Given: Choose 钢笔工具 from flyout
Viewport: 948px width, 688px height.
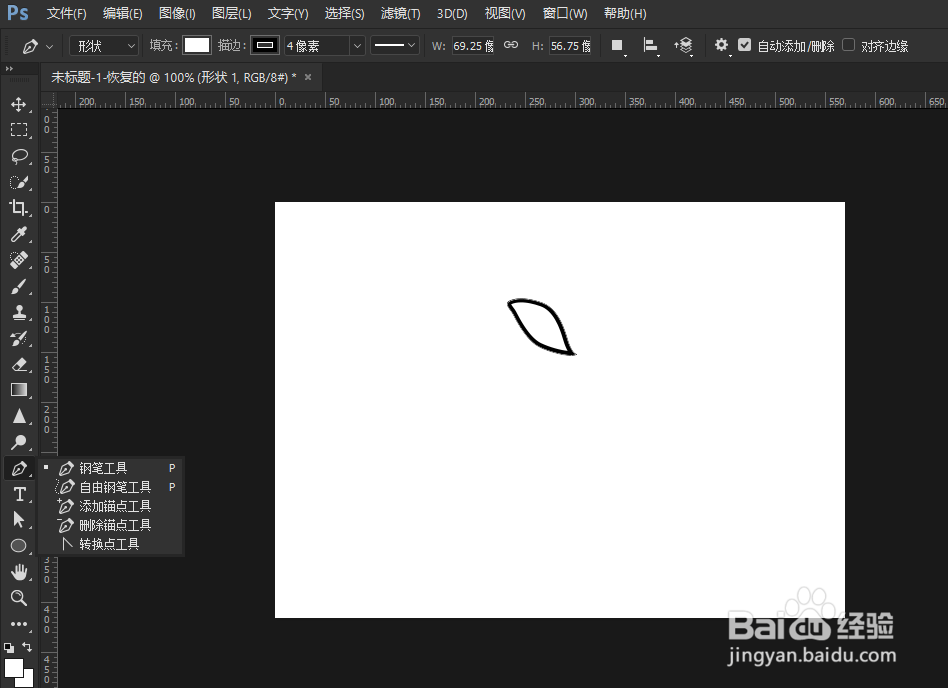Looking at the screenshot, I should tap(111, 468).
